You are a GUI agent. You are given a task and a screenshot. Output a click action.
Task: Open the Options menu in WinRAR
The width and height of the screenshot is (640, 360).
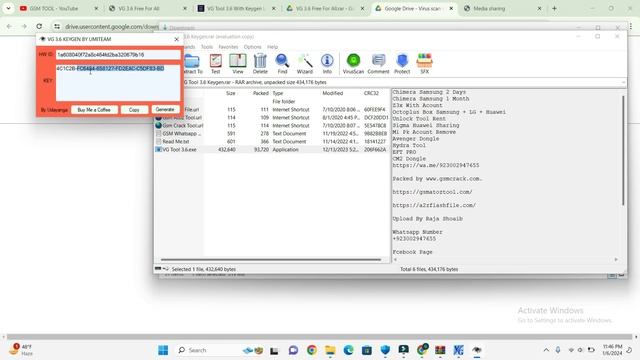pyautogui.click(x=252, y=47)
